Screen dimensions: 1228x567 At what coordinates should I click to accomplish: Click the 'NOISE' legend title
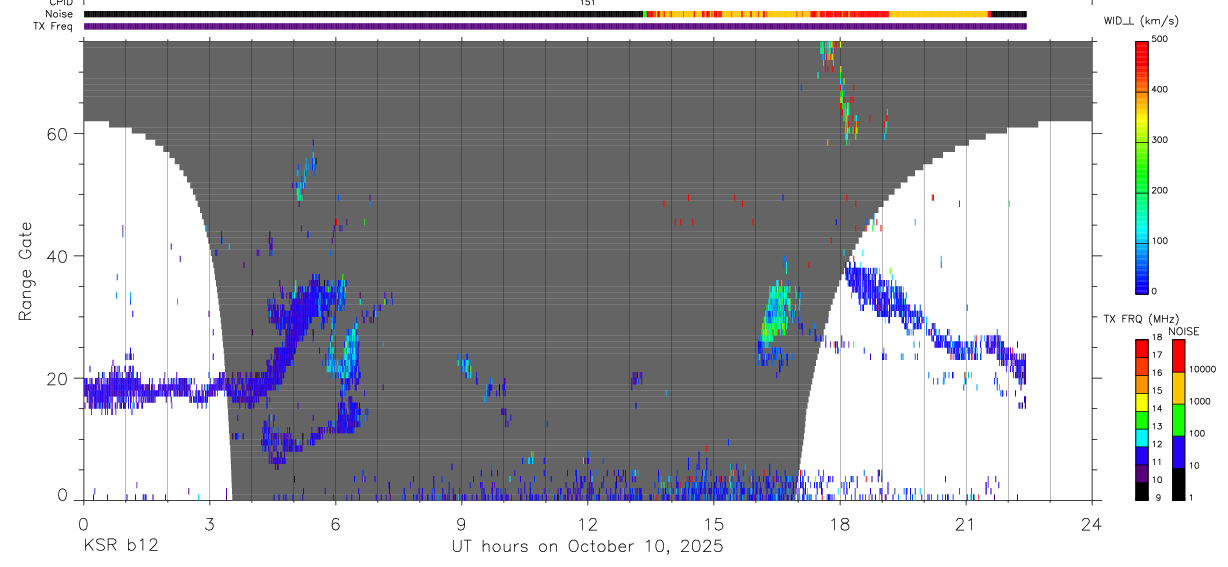(x=1183, y=331)
